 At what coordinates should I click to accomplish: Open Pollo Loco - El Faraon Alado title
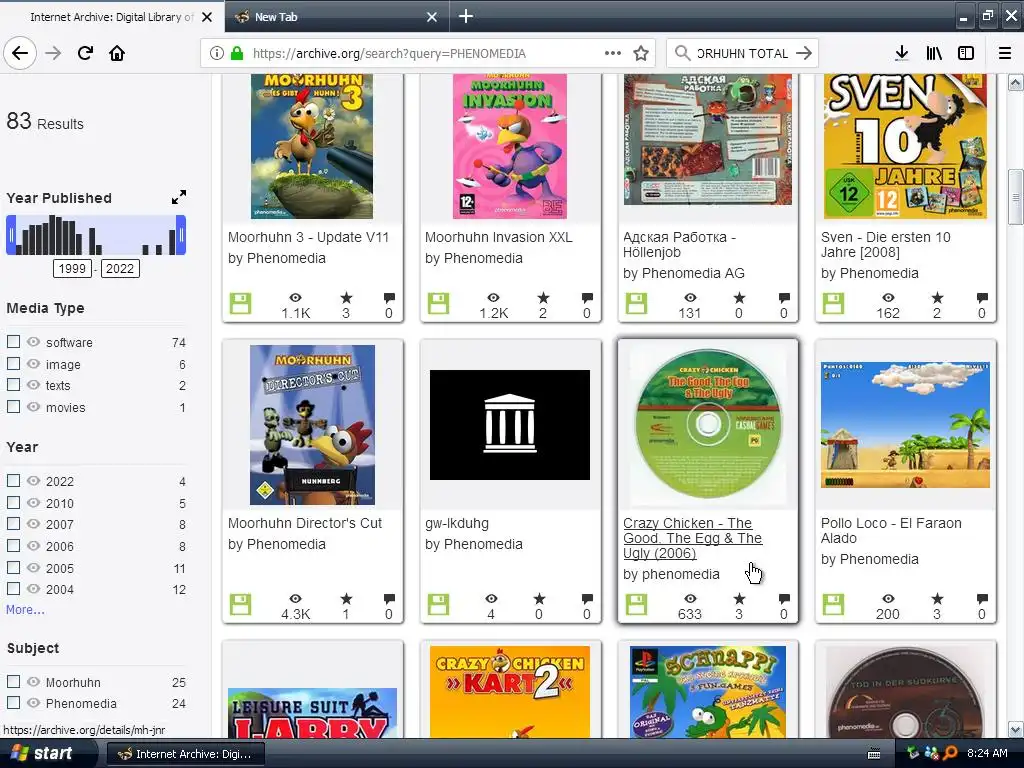pyautogui.click(x=891, y=530)
